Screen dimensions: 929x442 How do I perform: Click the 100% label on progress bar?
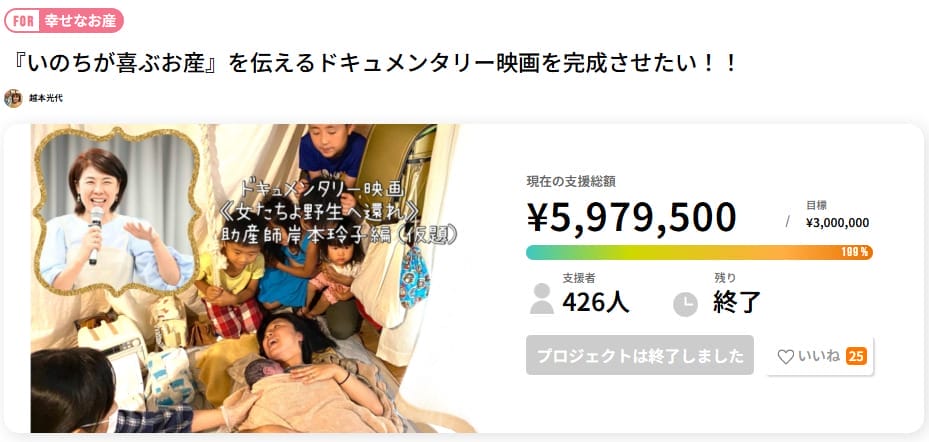pyautogui.click(x=855, y=252)
